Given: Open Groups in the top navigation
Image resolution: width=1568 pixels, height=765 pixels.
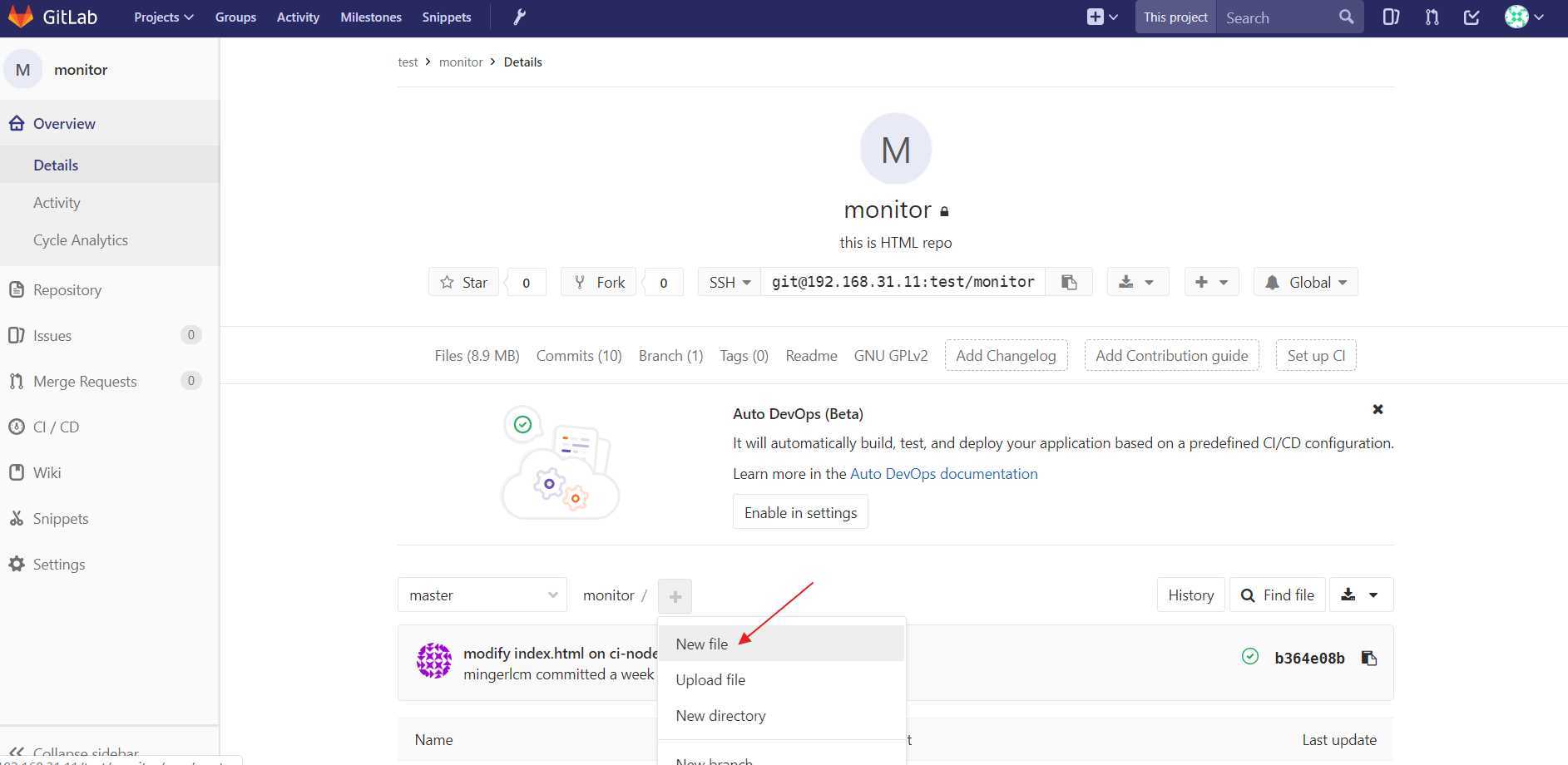Looking at the screenshot, I should (x=235, y=17).
